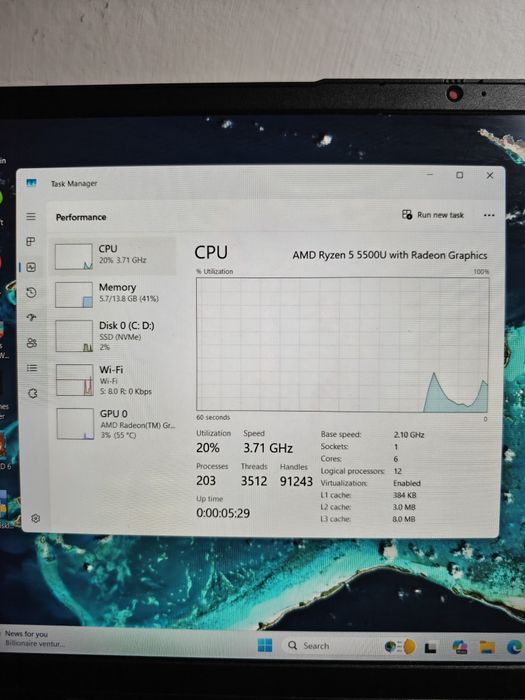This screenshot has height=700, width=525.
Task: Open the Processes page icon in sidebar
Action: (31, 242)
